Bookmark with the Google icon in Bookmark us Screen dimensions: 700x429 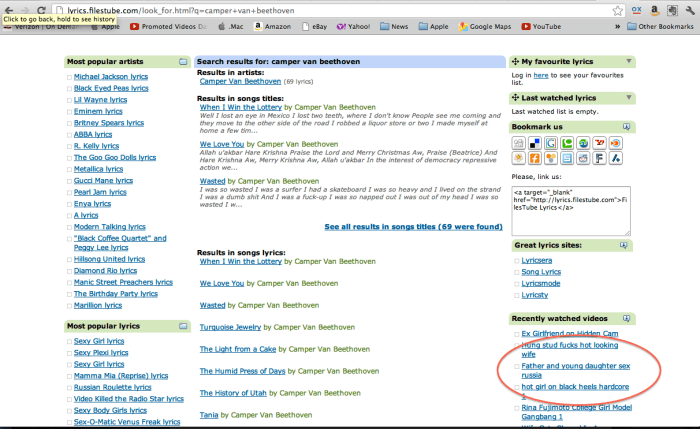[x=551, y=143]
